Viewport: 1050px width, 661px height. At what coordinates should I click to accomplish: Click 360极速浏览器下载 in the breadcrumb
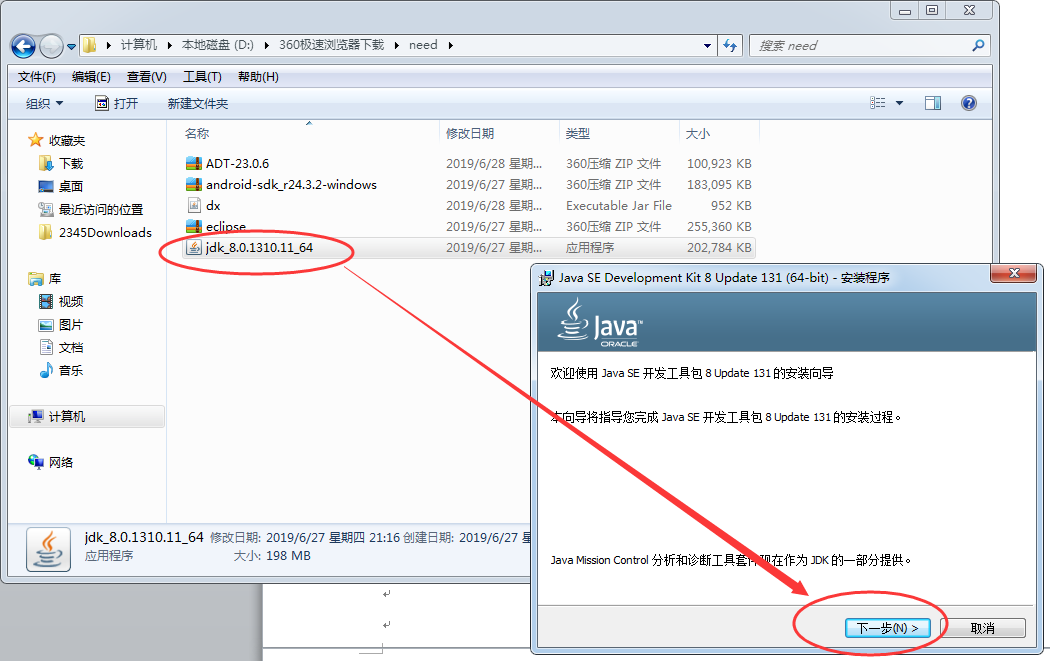tap(331, 45)
